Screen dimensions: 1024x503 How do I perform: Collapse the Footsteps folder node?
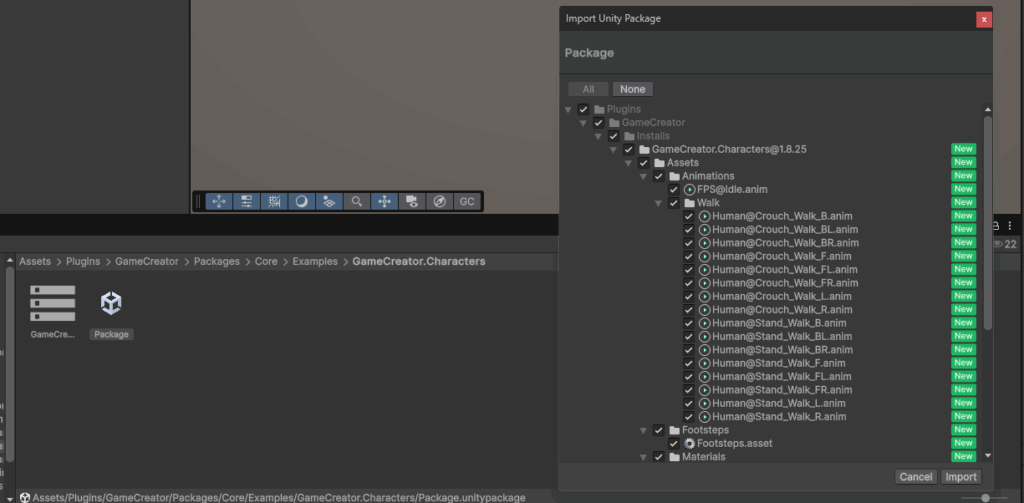click(x=643, y=430)
